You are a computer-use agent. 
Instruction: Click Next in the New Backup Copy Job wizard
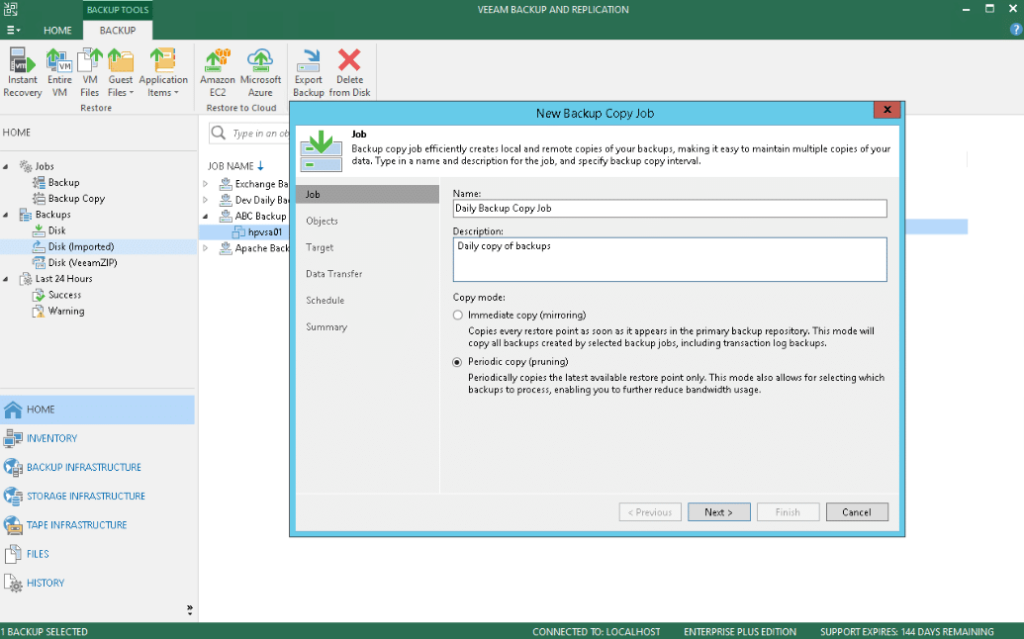click(x=718, y=511)
